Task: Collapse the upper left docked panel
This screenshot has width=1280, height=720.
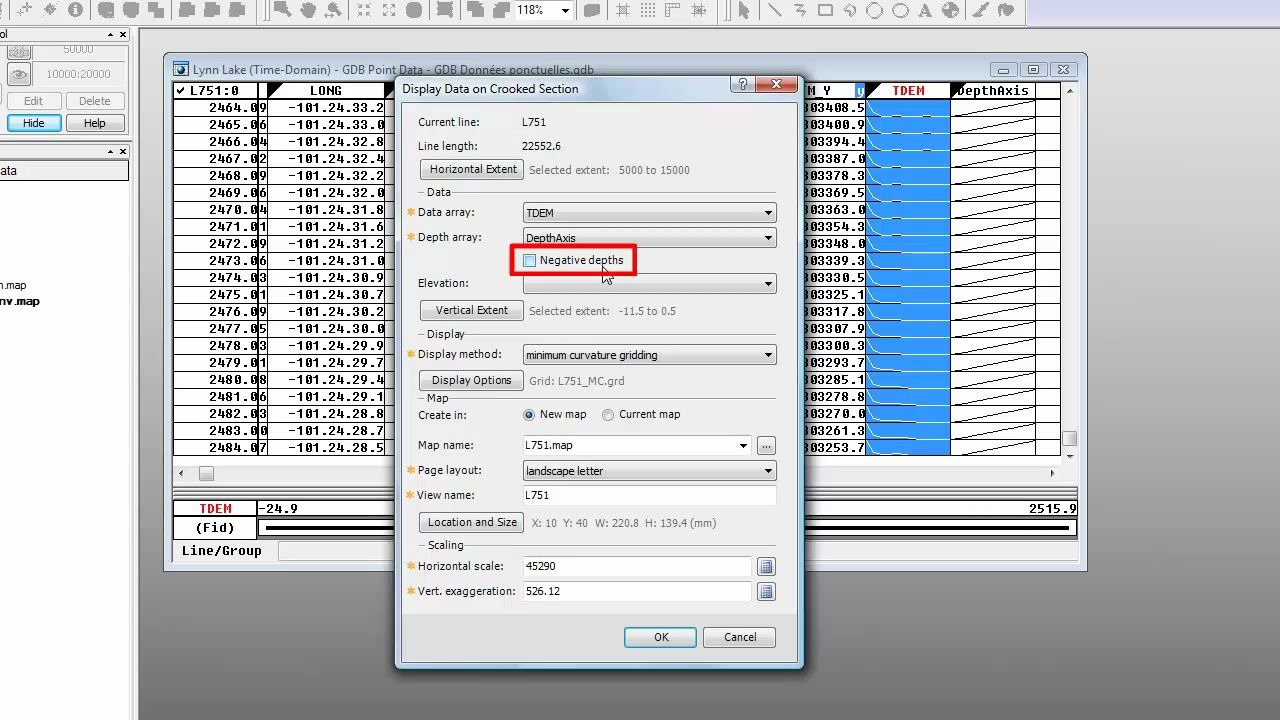Action: click(110, 34)
